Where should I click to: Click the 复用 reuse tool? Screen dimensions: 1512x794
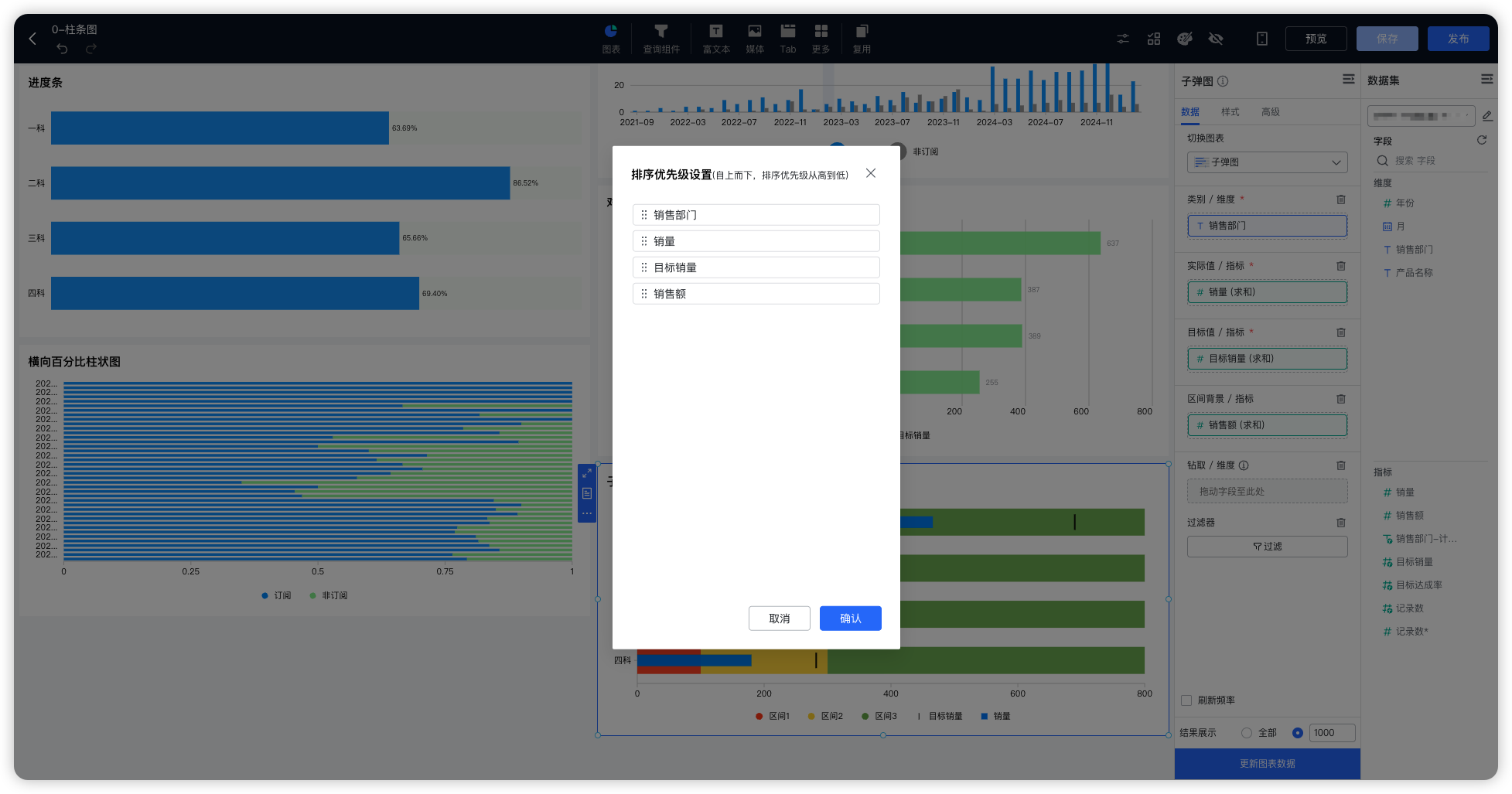(x=862, y=39)
